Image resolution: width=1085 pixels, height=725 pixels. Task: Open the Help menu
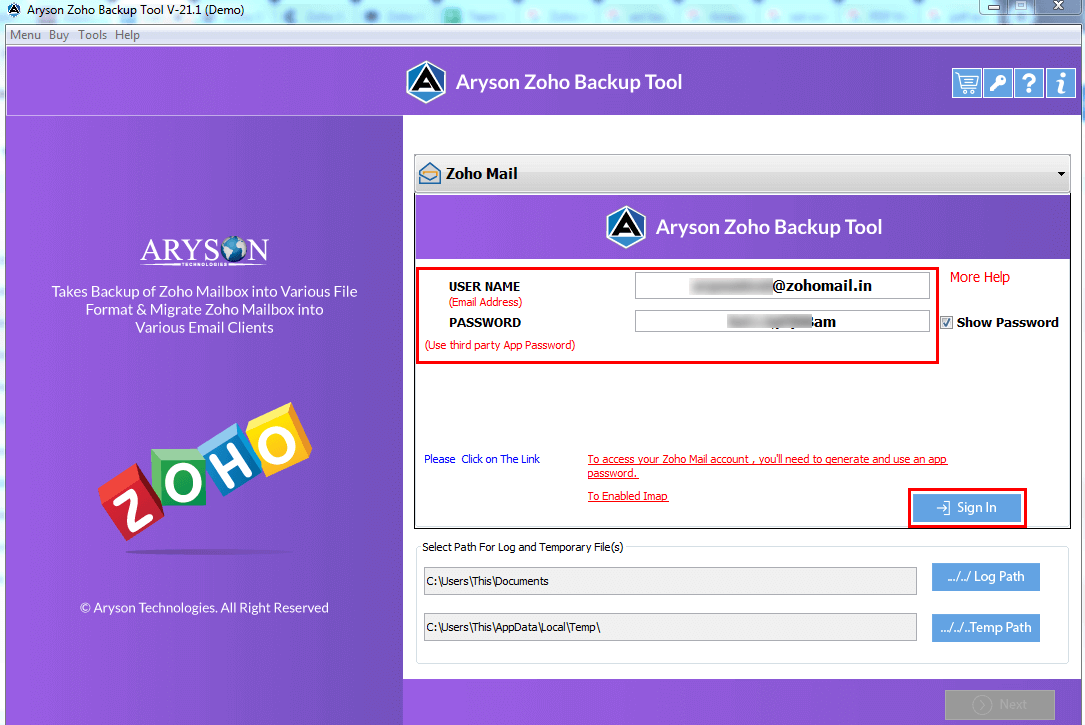click(127, 35)
